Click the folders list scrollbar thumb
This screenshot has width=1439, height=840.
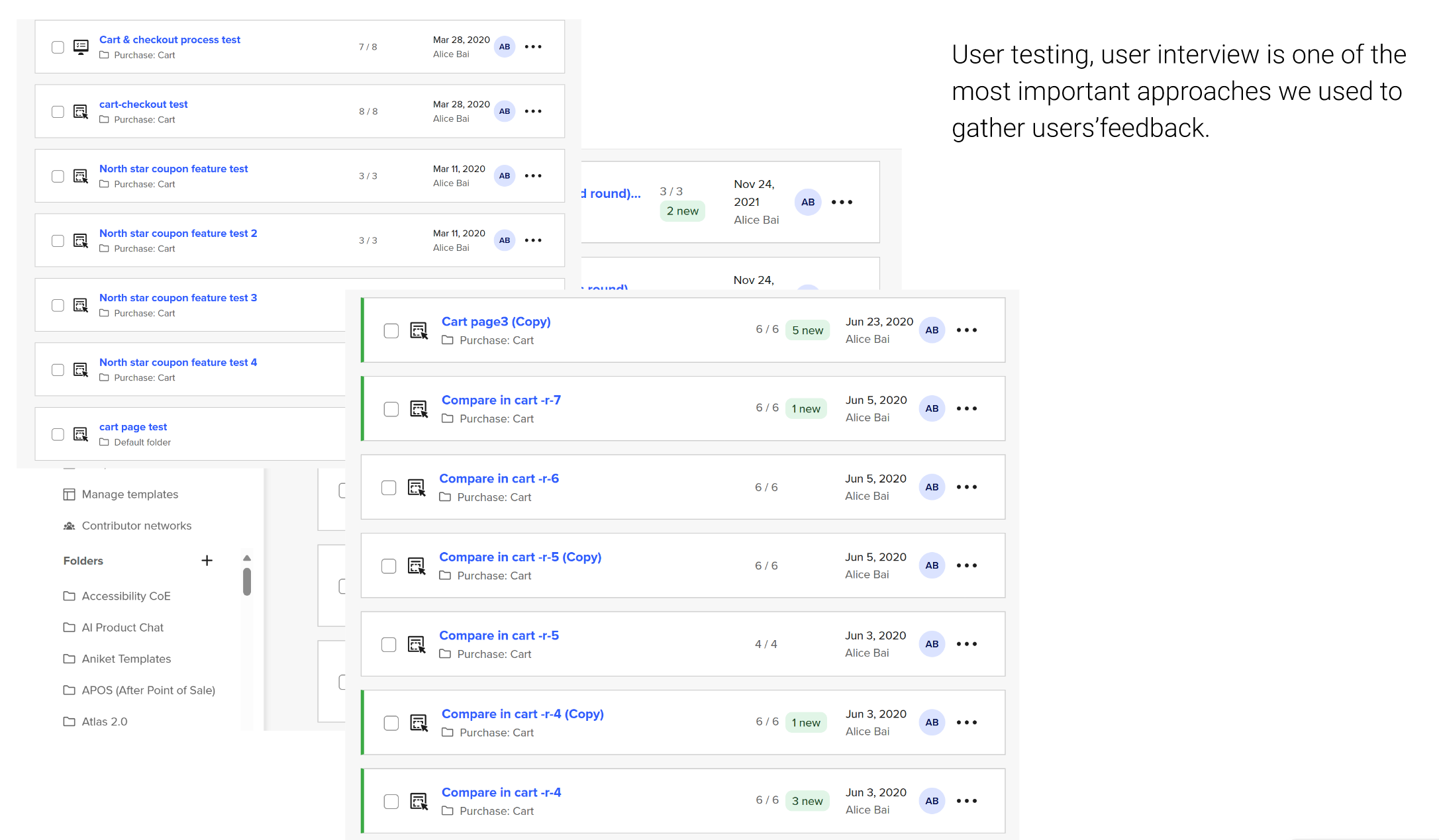[247, 582]
